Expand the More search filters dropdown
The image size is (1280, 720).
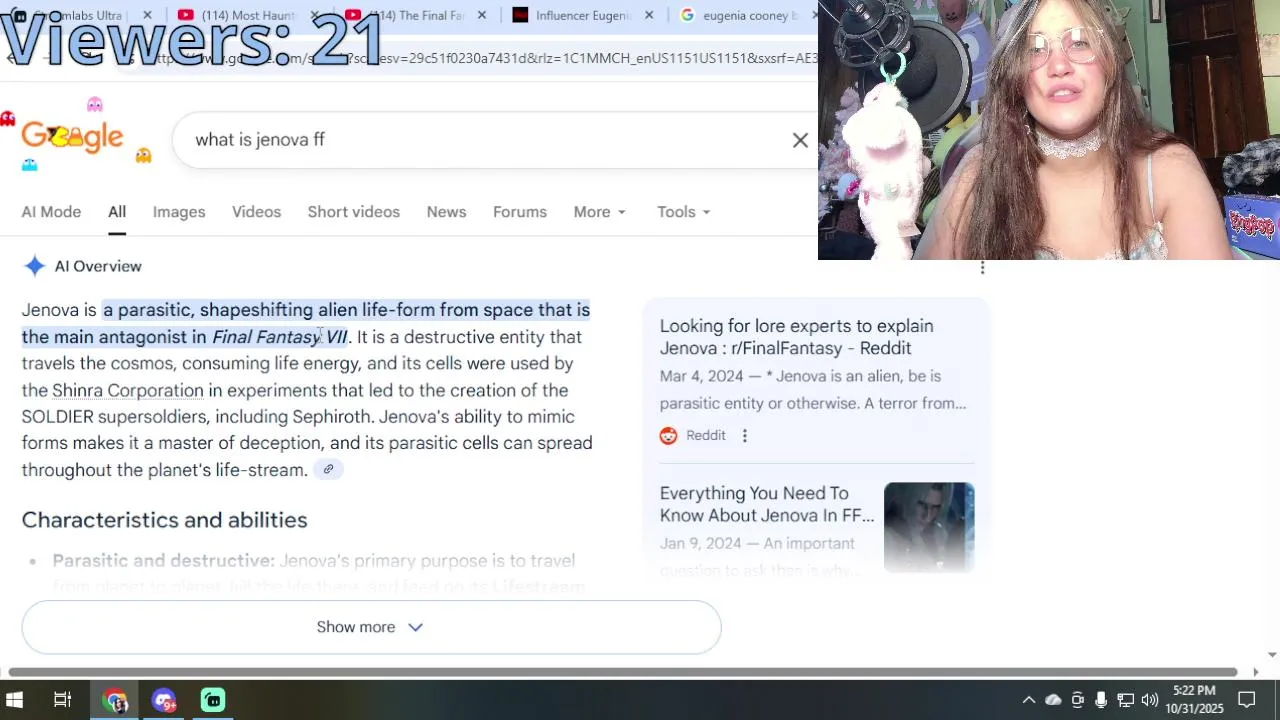point(599,212)
